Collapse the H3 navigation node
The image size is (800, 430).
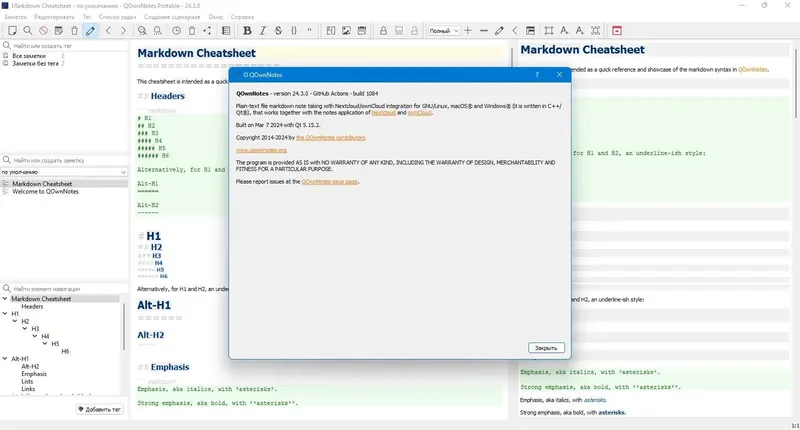tap(25, 329)
